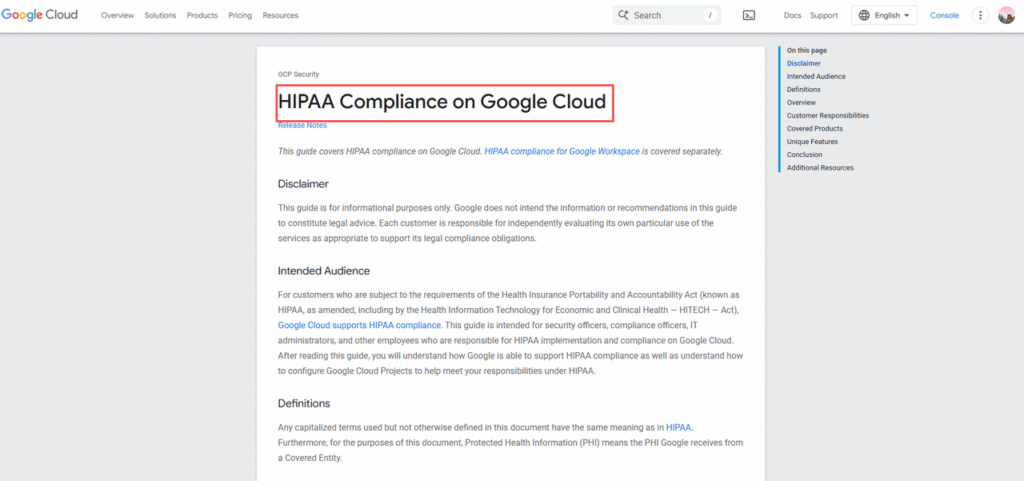
Task: Follow HIPAA compliance for Google Workspace link
Action: click(561, 151)
